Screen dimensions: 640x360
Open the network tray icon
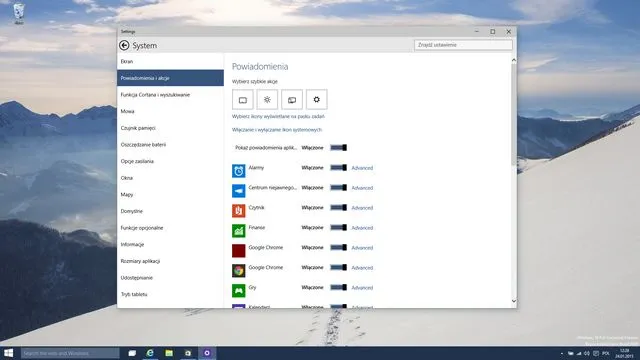pos(579,353)
